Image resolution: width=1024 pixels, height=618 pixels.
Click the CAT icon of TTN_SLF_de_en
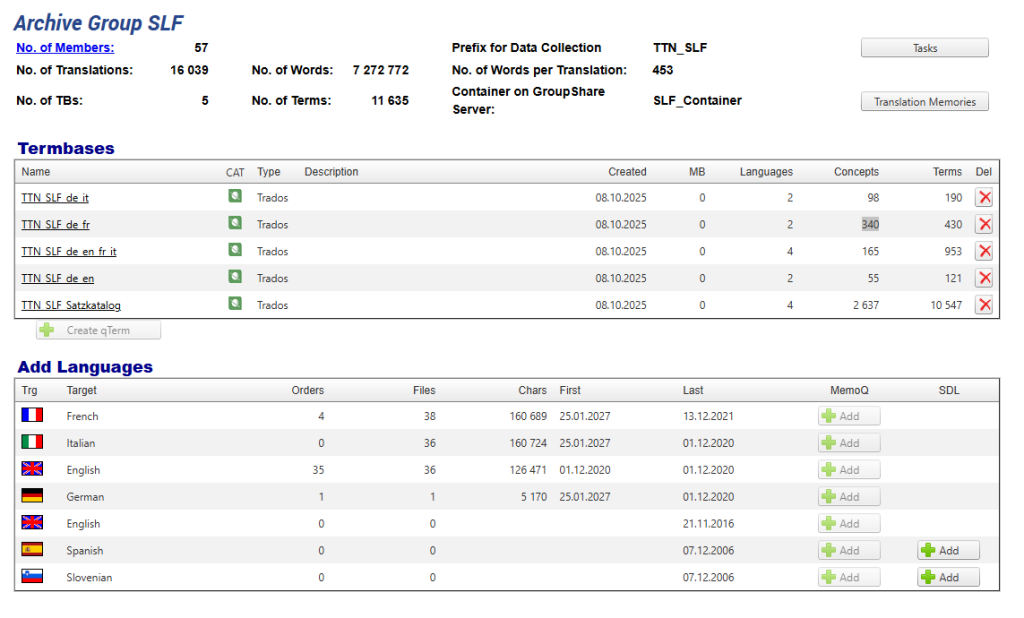(235, 277)
